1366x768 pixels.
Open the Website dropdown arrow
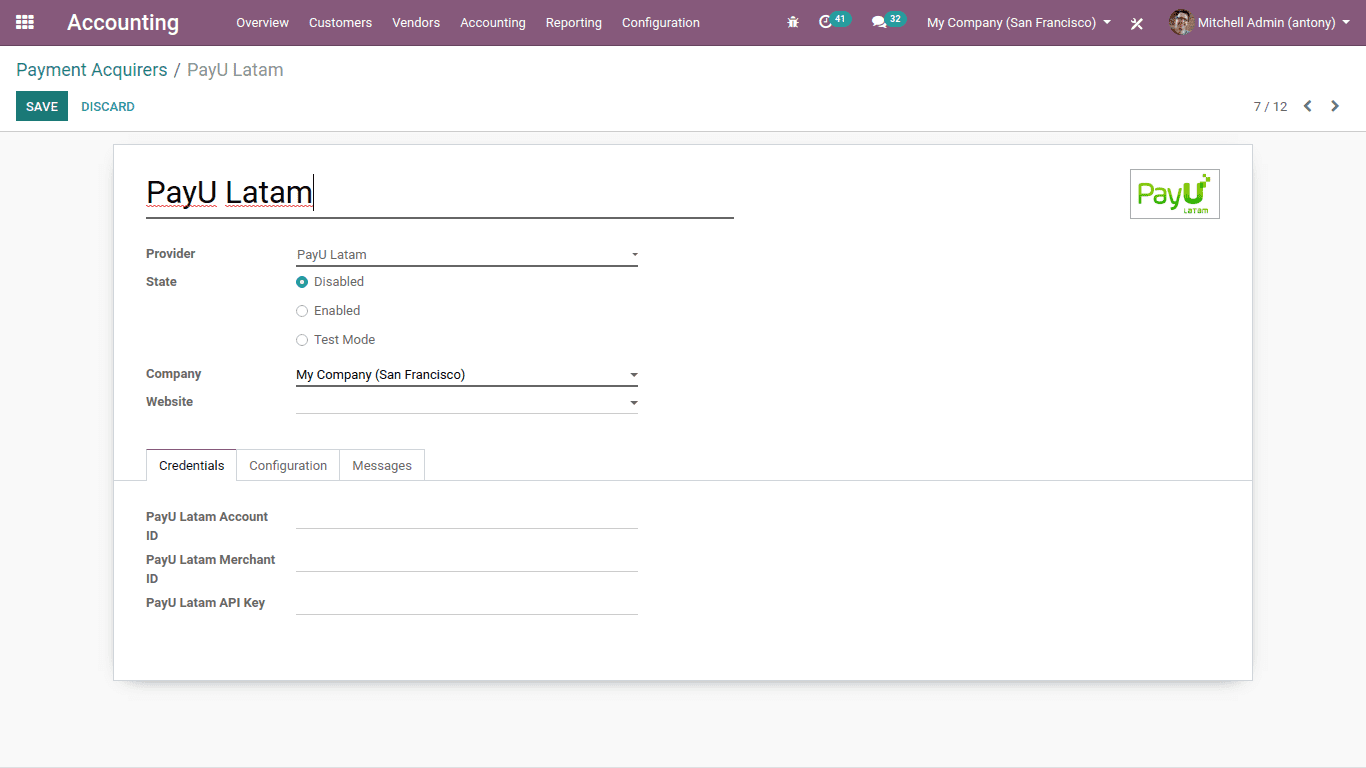[633, 404]
